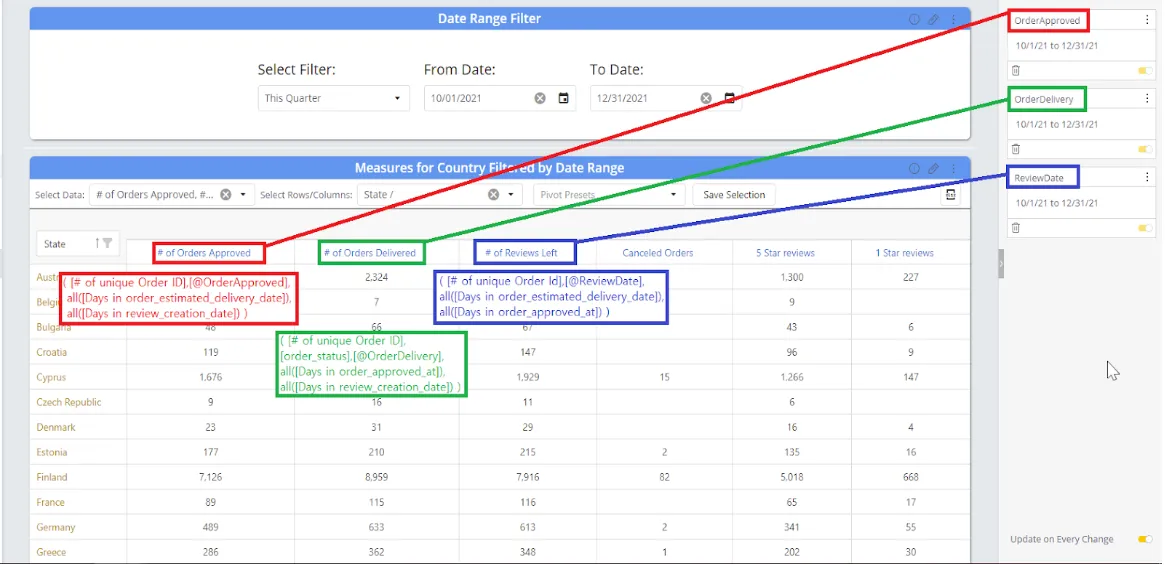Screen dimensions: 1165x565
Task: Toggle the OrderDelivery filter switch
Action: pos(1145,149)
